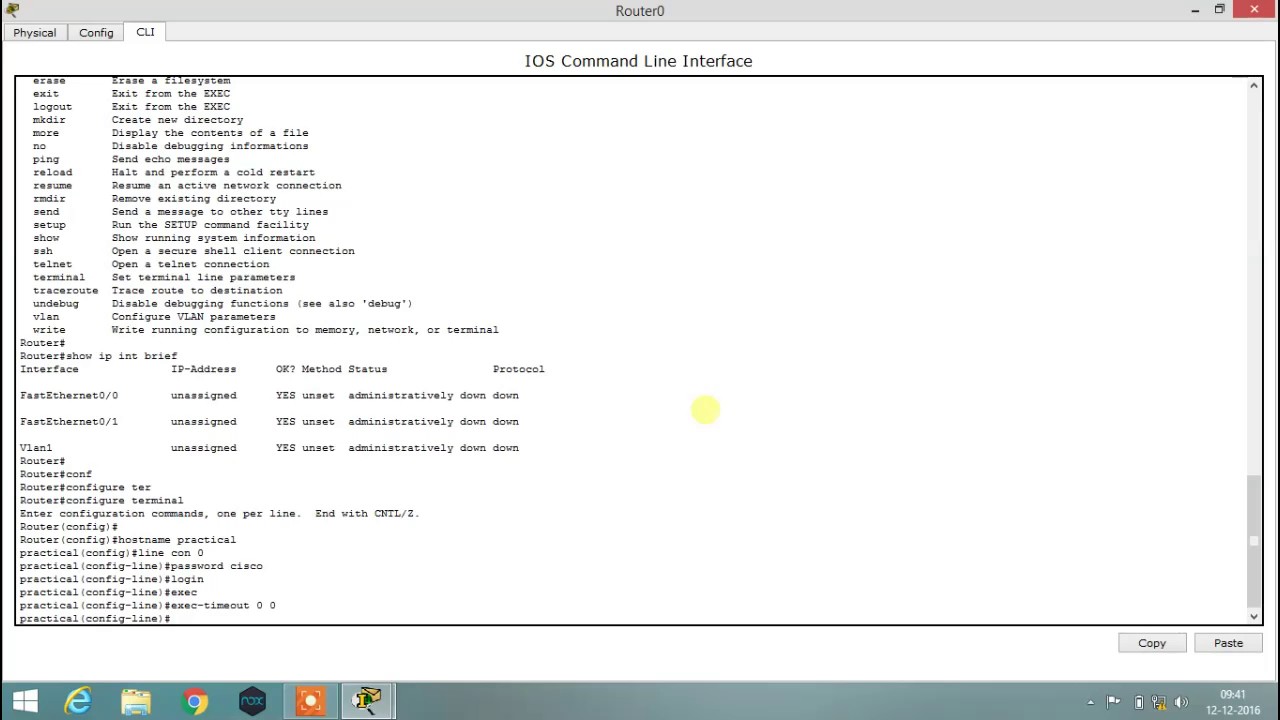
Task: Switch to the Physical tab
Action: (35, 32)
